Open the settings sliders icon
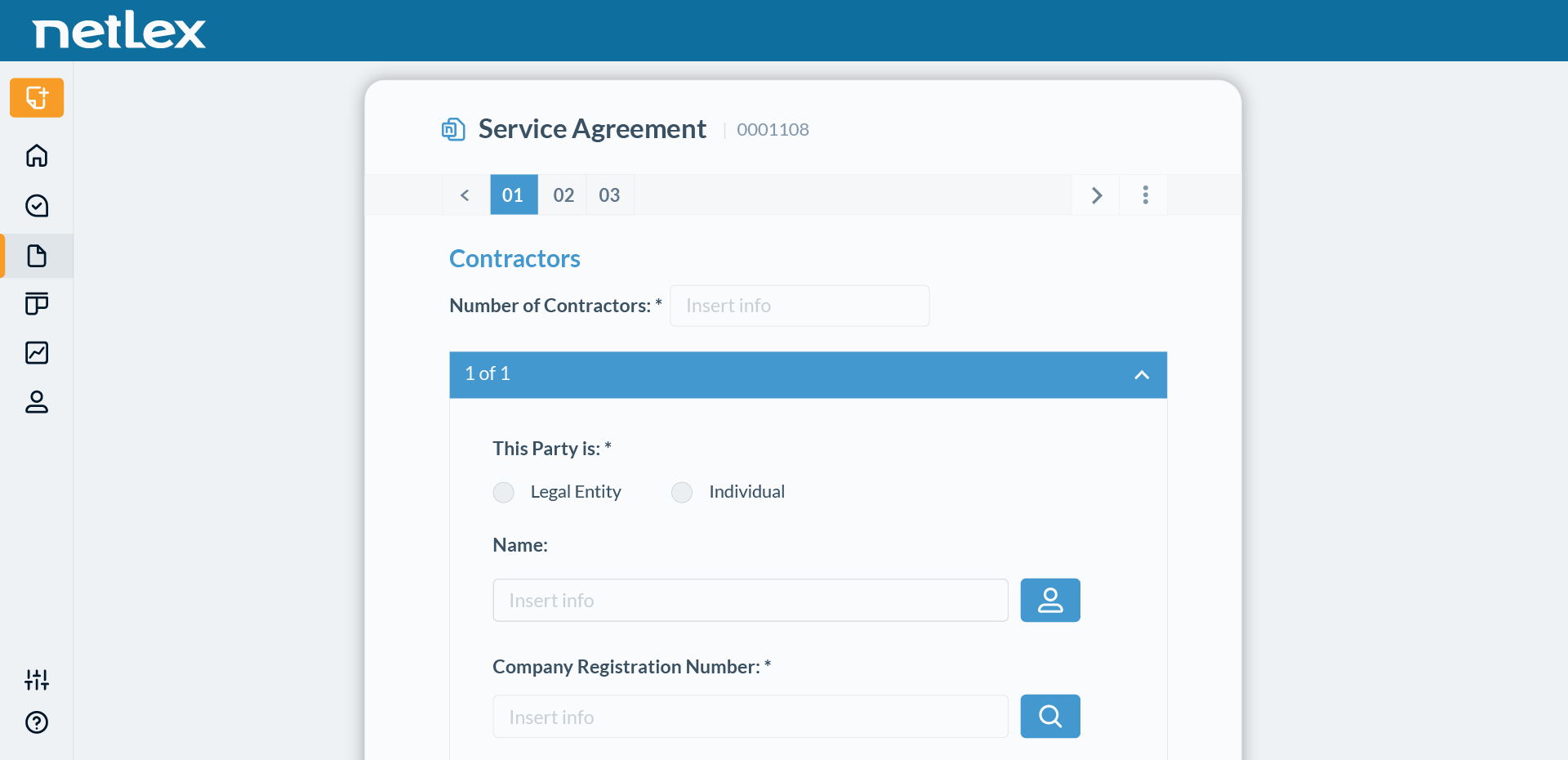Viewport: 1568px width, 760px height. [x=36, y=679]
